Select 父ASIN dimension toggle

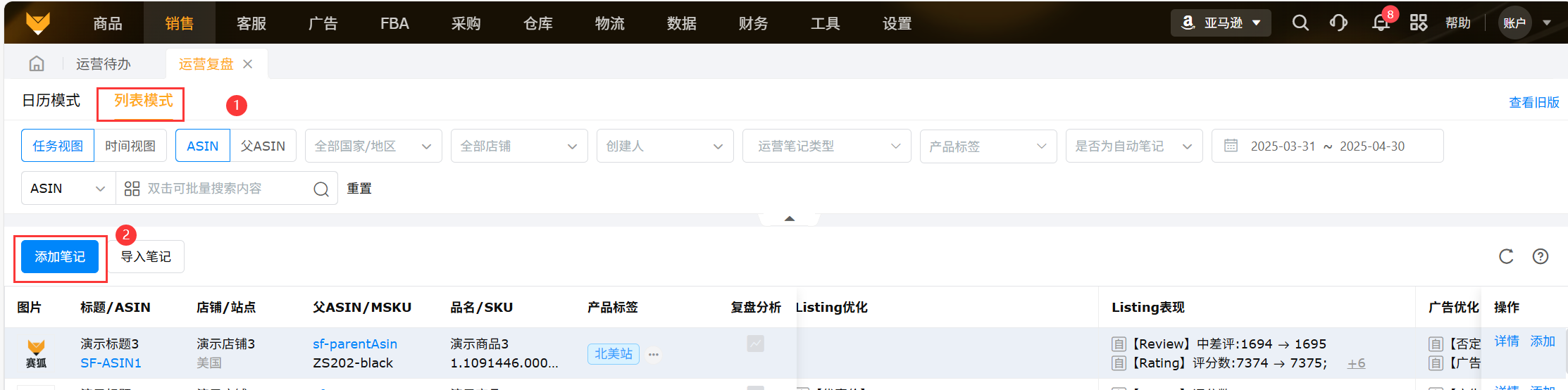263,146
